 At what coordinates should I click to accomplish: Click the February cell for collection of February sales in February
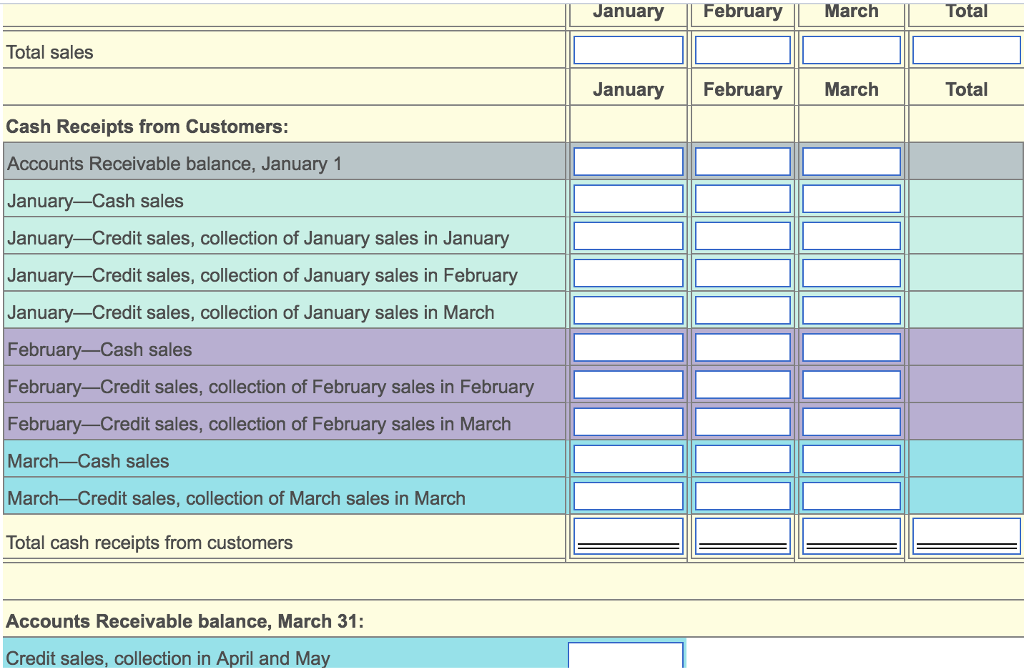click(x=742, y=384)
